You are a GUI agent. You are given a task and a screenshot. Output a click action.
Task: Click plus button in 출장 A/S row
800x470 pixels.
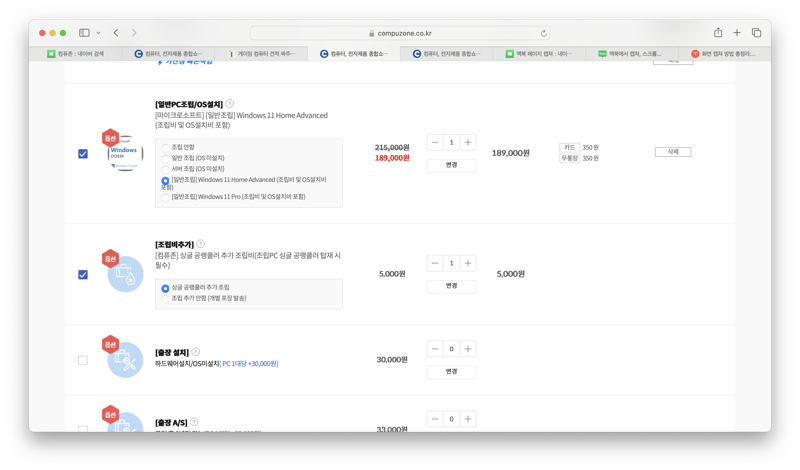pos(468,419)
